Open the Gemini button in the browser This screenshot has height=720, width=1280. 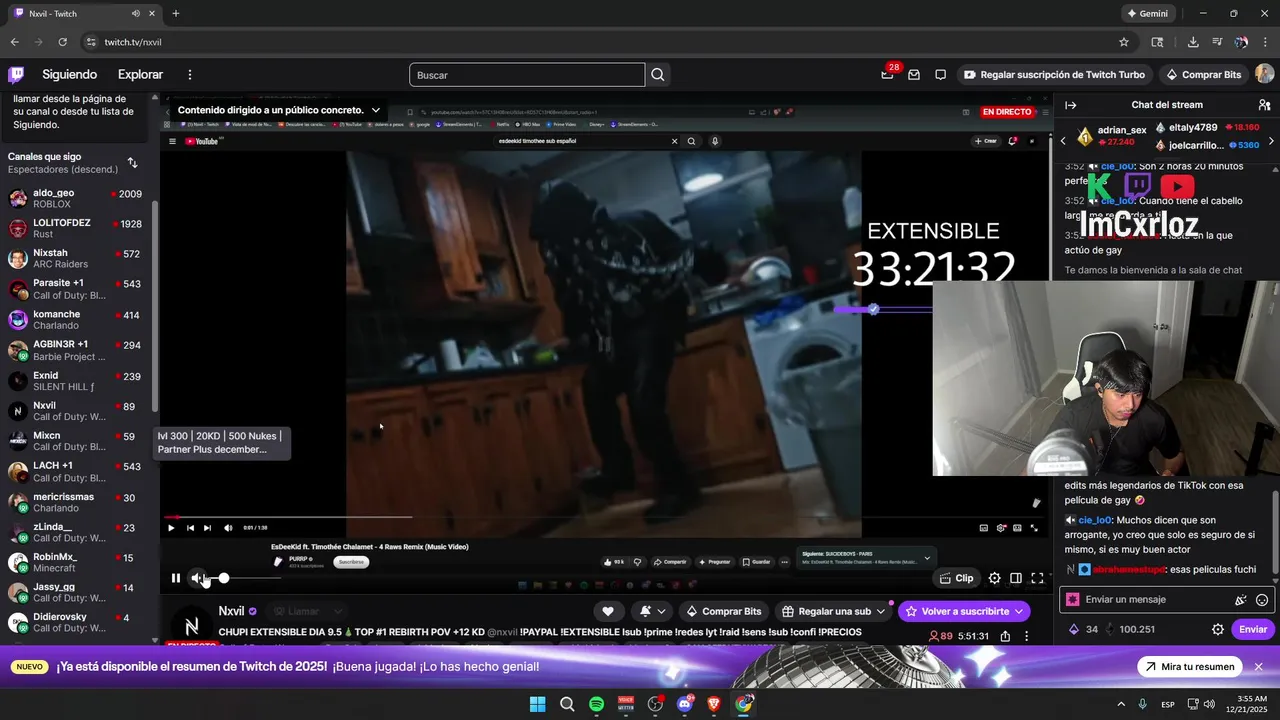point(1147,13)
